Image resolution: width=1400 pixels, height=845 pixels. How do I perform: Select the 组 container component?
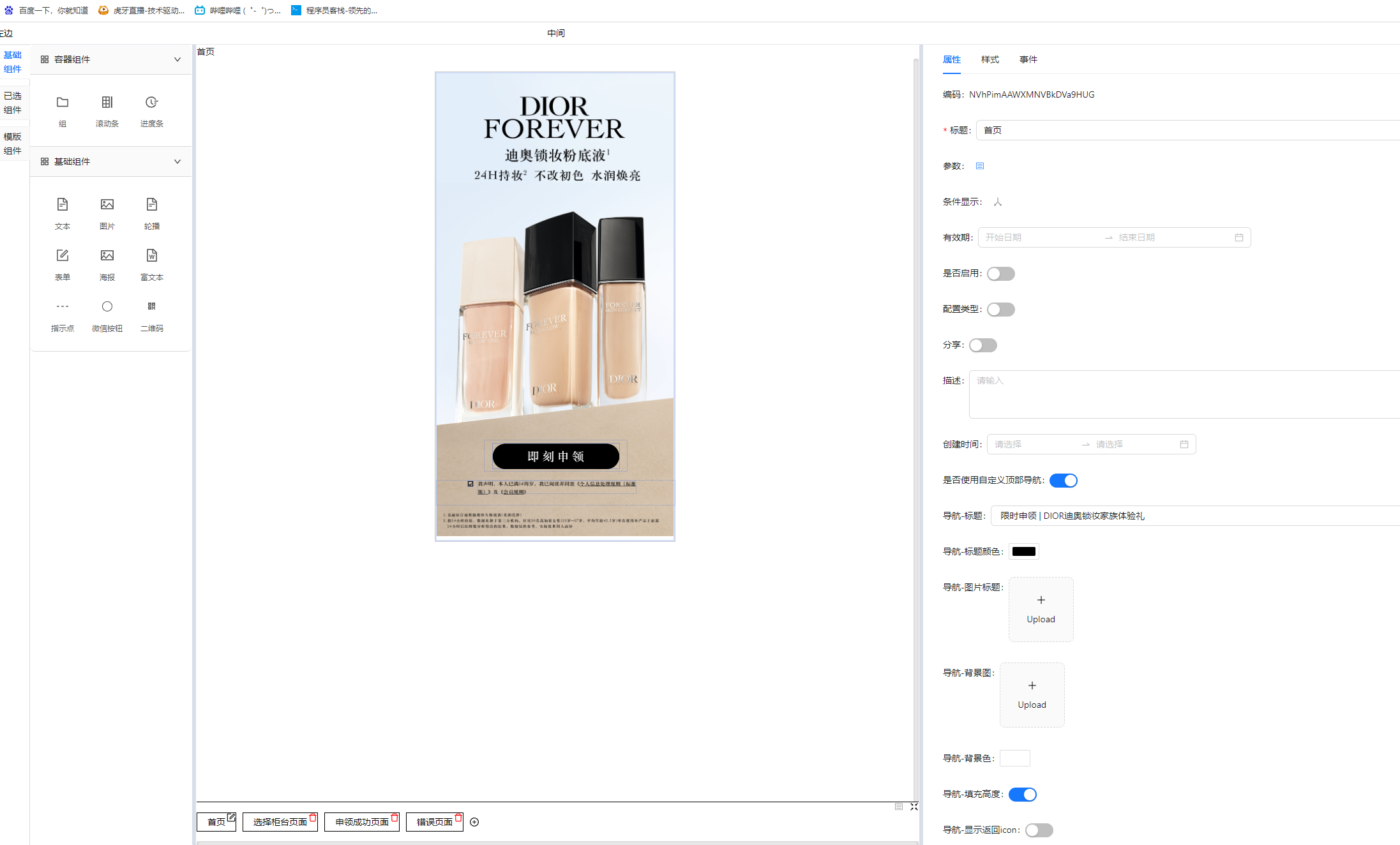63,111
